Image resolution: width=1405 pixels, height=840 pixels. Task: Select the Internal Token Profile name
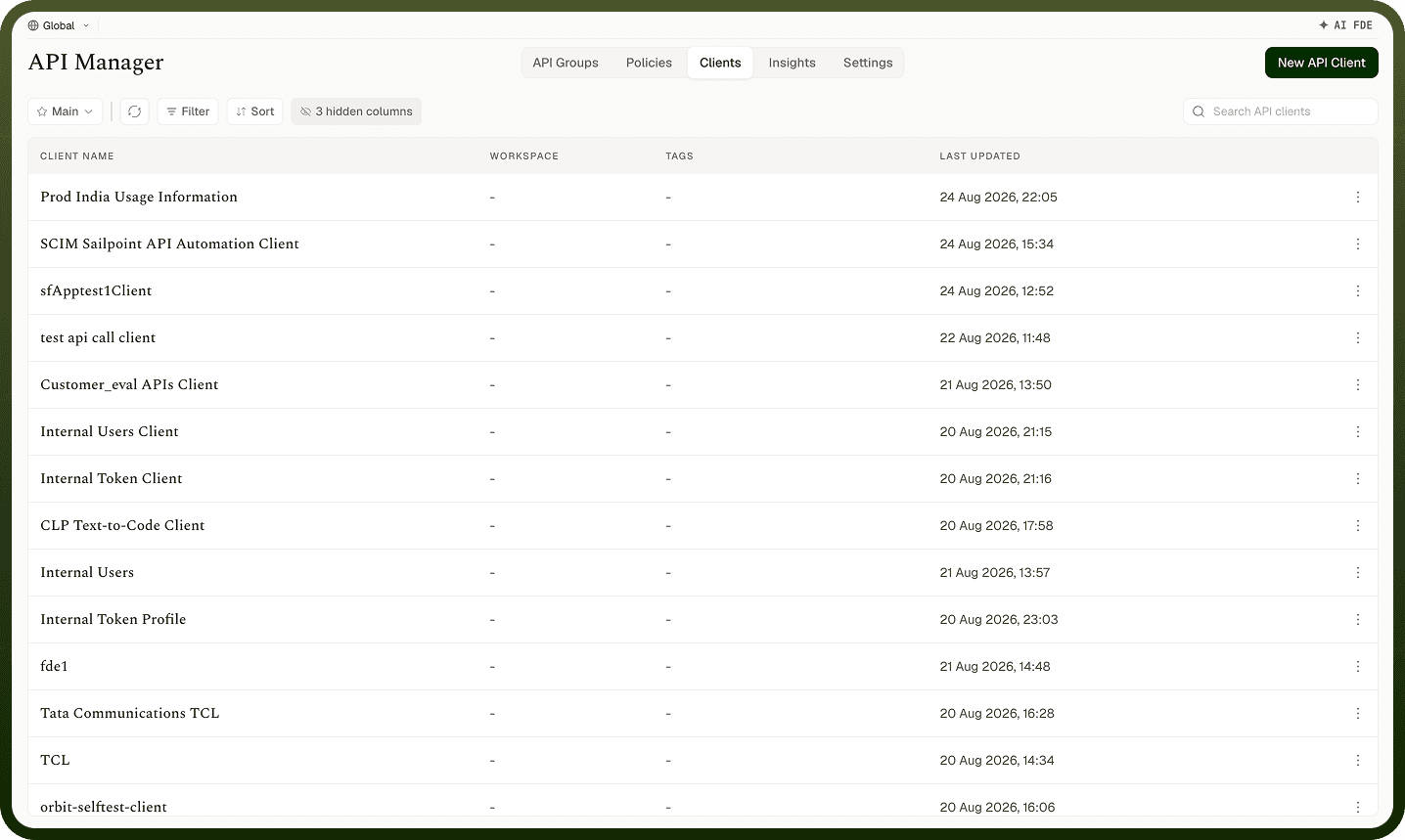[x=113, y=619]
